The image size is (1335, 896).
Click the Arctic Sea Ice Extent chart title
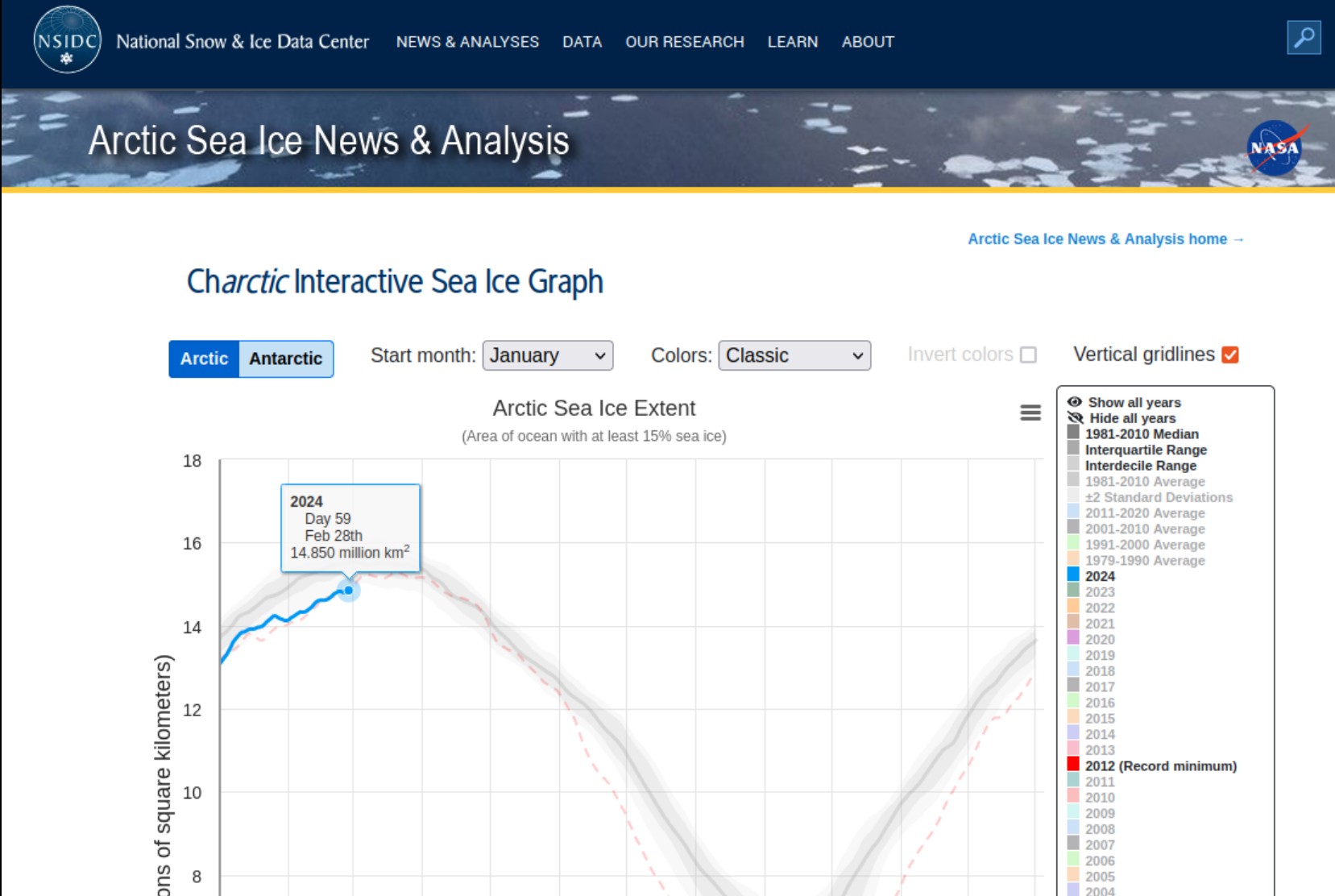594,409
